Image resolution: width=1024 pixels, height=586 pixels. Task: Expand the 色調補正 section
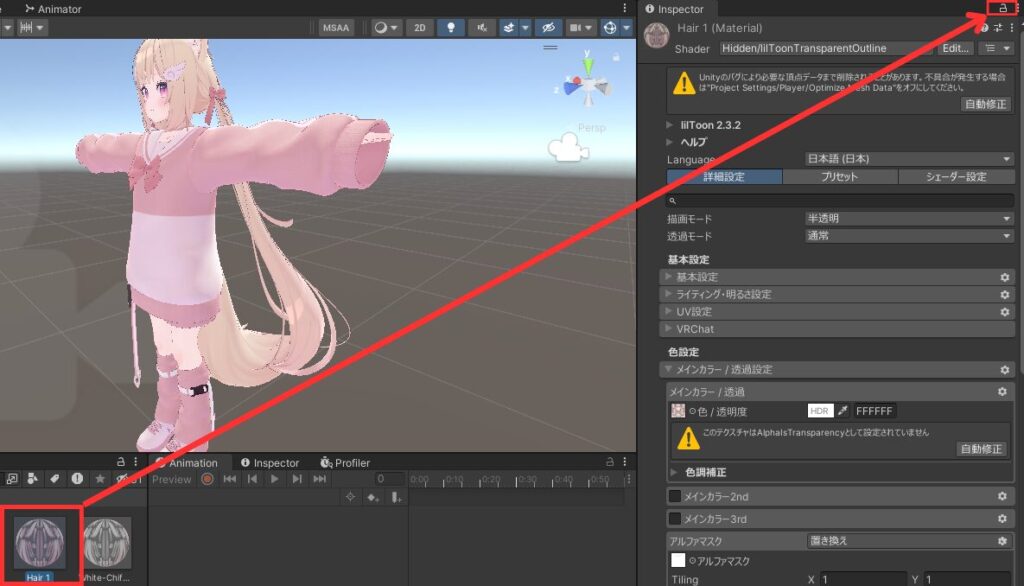(x=674, y=472)
